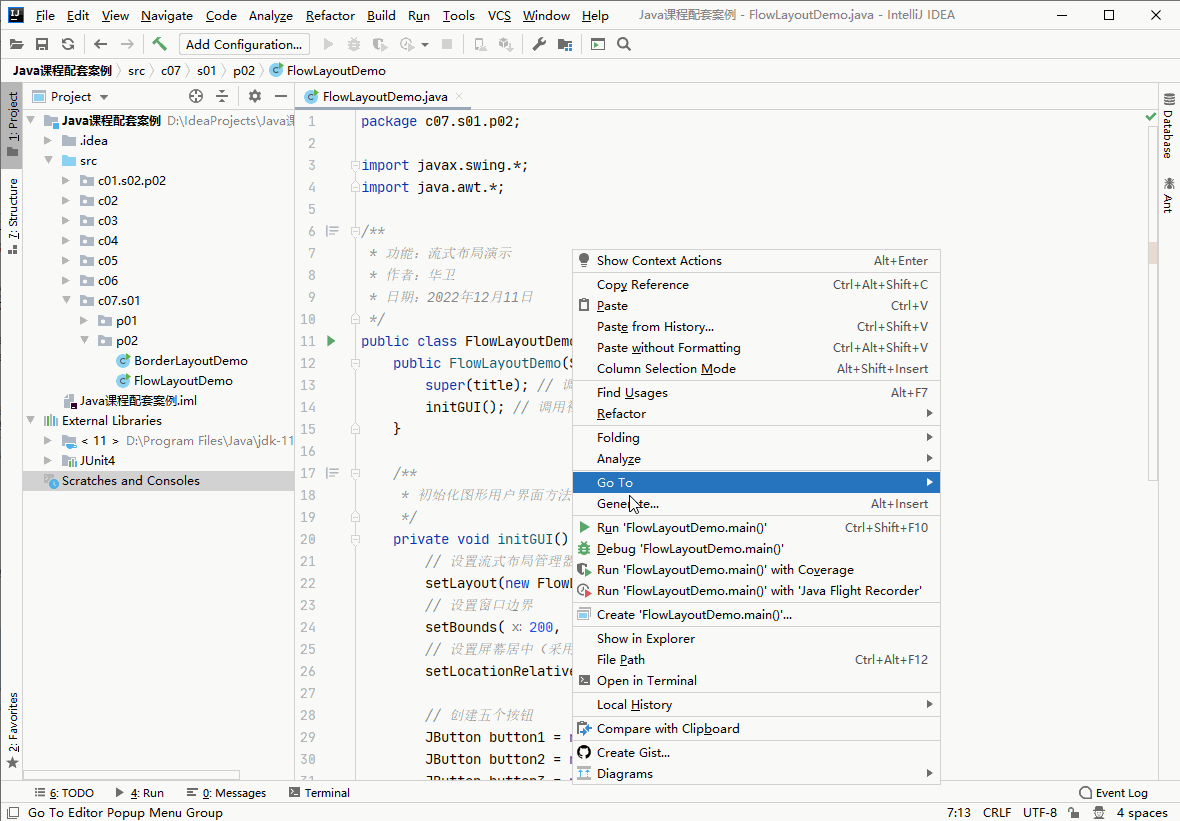This screenshot has width=1180, height=821.
Task: Collapse the src folder in project tree
Action: 48,160
